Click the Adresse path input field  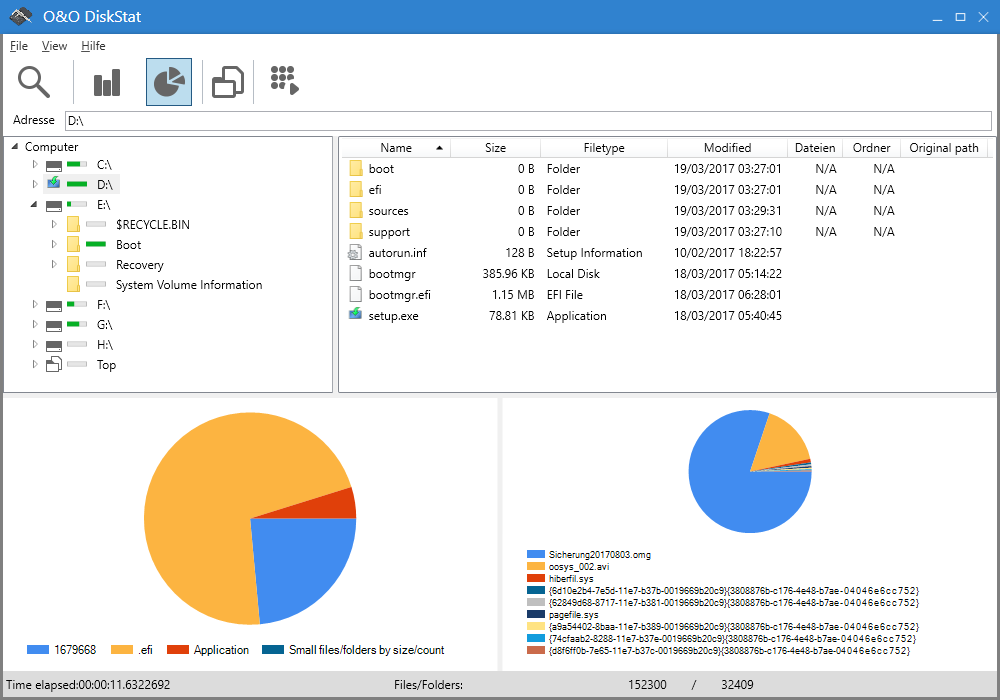point(528,120)
